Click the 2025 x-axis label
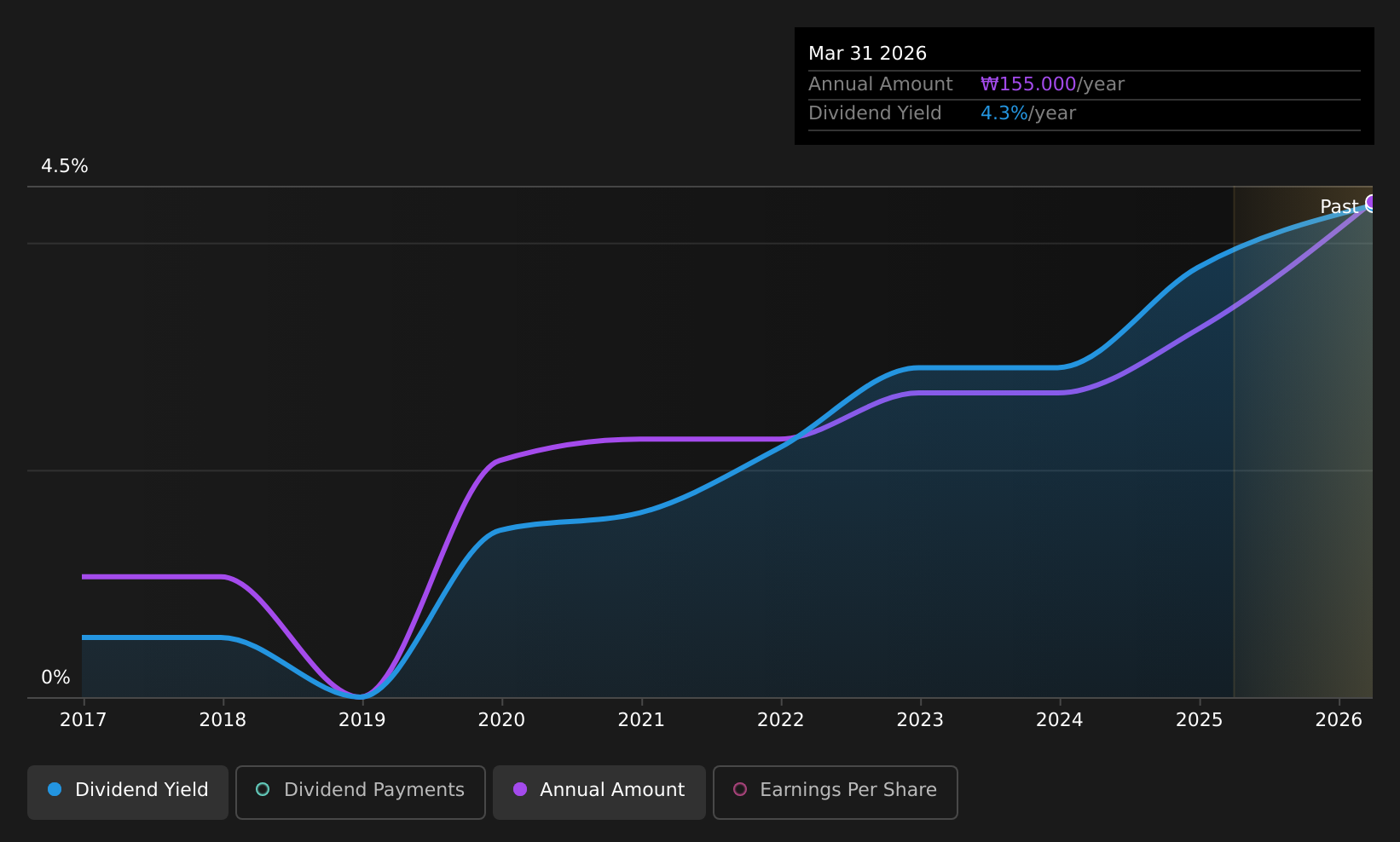This screenshot has width=1400, height=842. click(1200, 720)
